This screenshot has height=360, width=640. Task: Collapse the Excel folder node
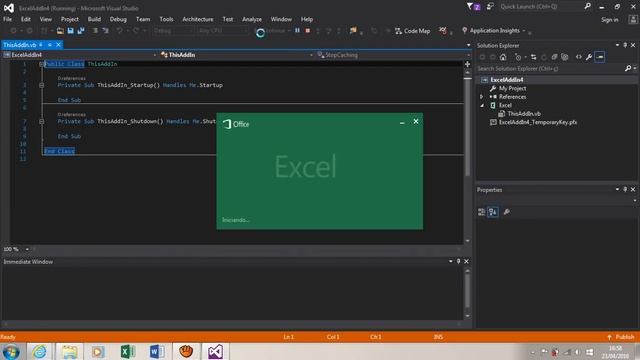coord(482,105)
